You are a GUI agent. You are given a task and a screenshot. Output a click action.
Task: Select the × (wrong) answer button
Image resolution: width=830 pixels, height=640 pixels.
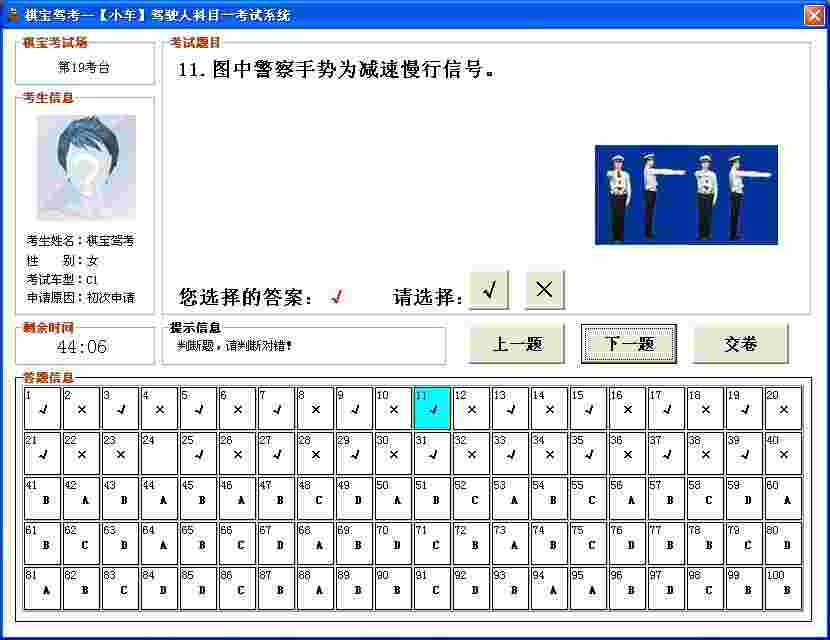pos(544,289)
